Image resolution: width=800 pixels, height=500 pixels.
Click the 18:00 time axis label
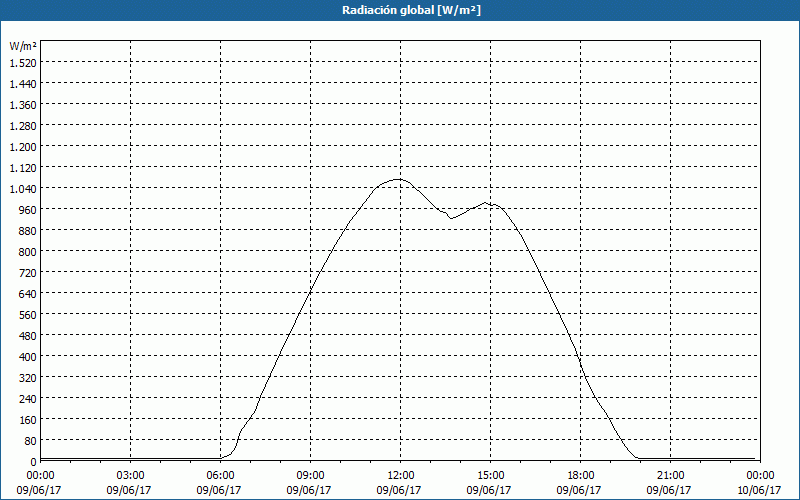tap(581, 476)
